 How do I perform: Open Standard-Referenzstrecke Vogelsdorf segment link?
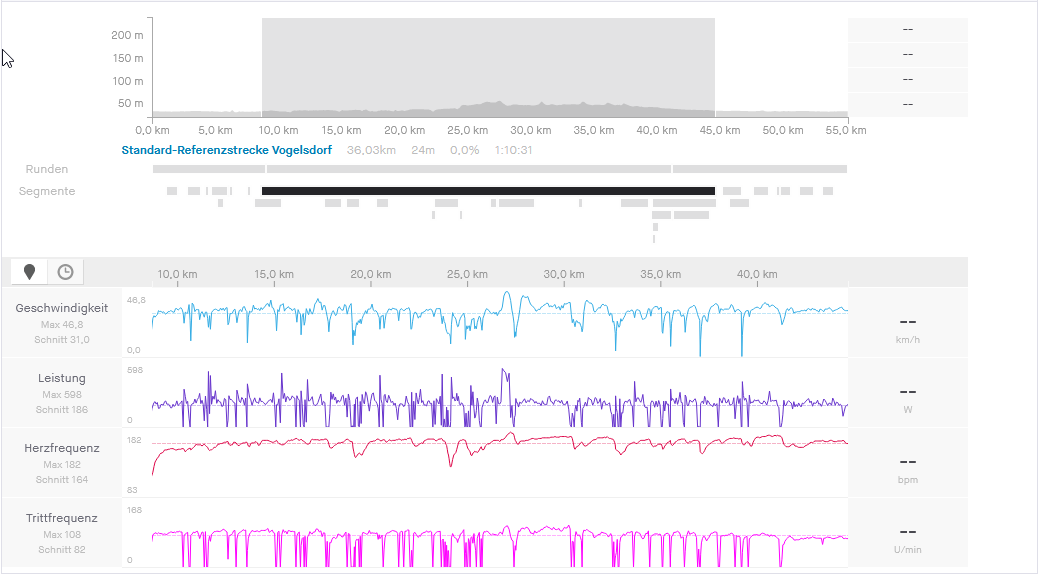click(x=226, y=150)
